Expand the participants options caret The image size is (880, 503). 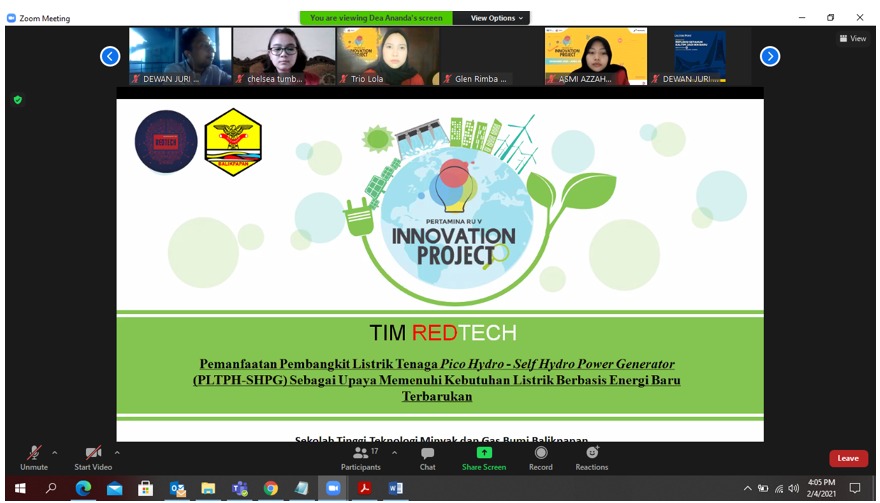[394, 452]
